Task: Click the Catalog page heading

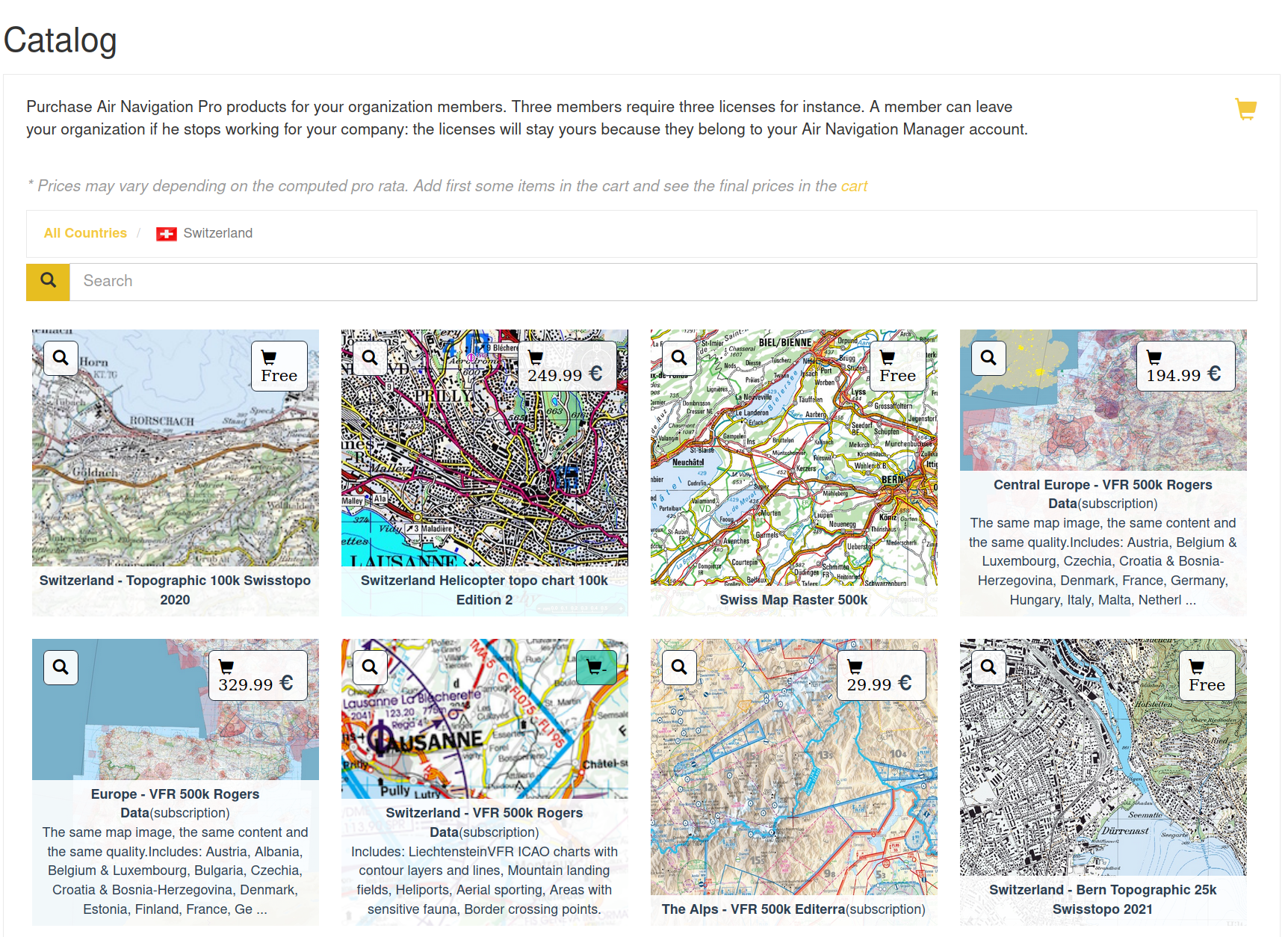Action: pos(61,40)
